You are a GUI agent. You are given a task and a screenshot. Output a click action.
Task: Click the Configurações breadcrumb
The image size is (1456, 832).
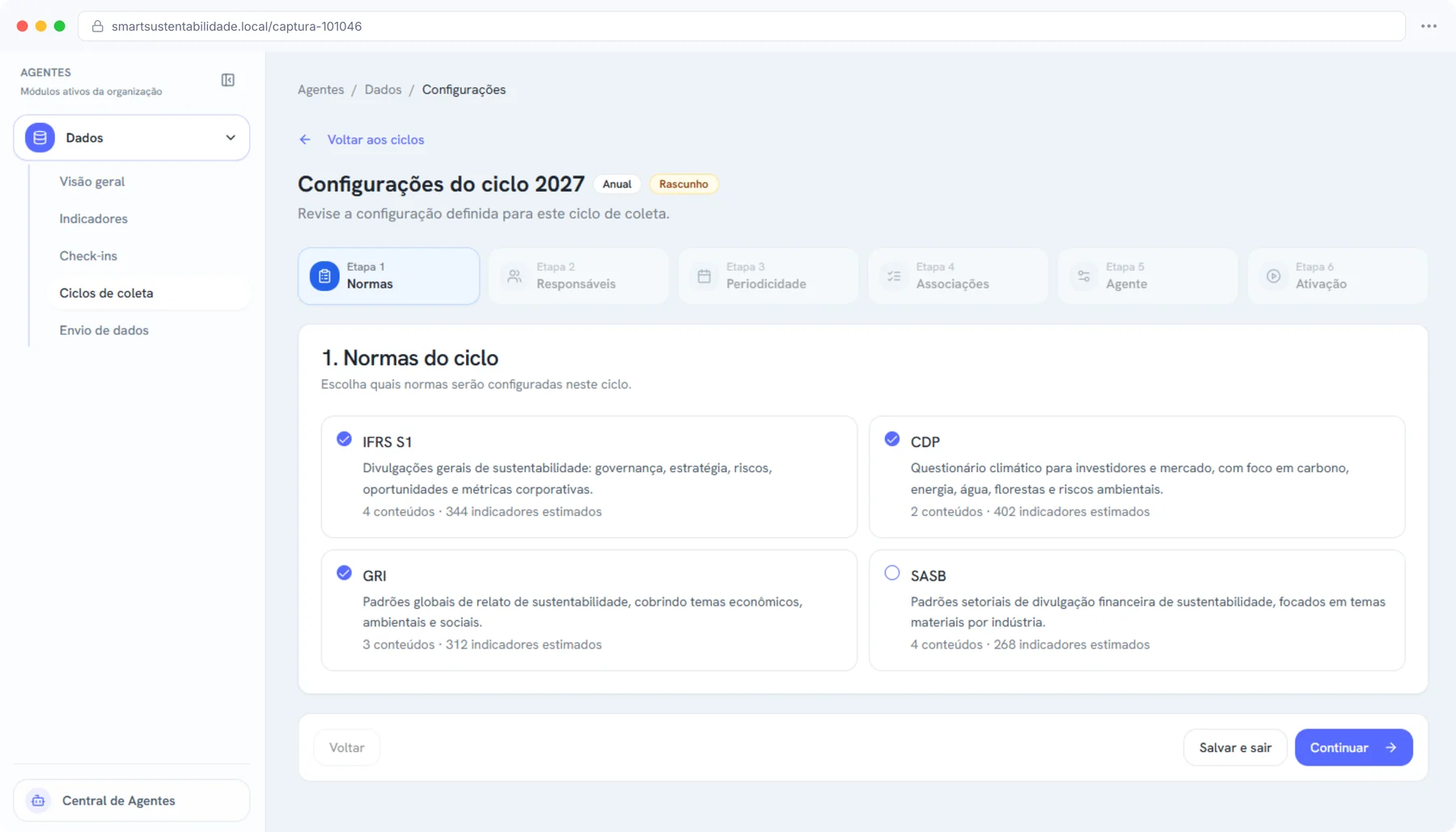[463, 90]
